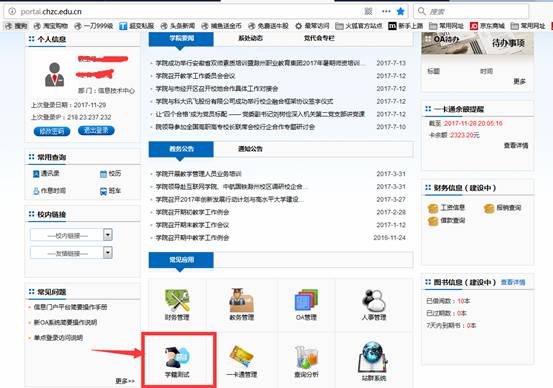The height and width of the screenshot is (388, 553).
Task: Open 作息时间 in 常用查询
Action: (49, 191)
